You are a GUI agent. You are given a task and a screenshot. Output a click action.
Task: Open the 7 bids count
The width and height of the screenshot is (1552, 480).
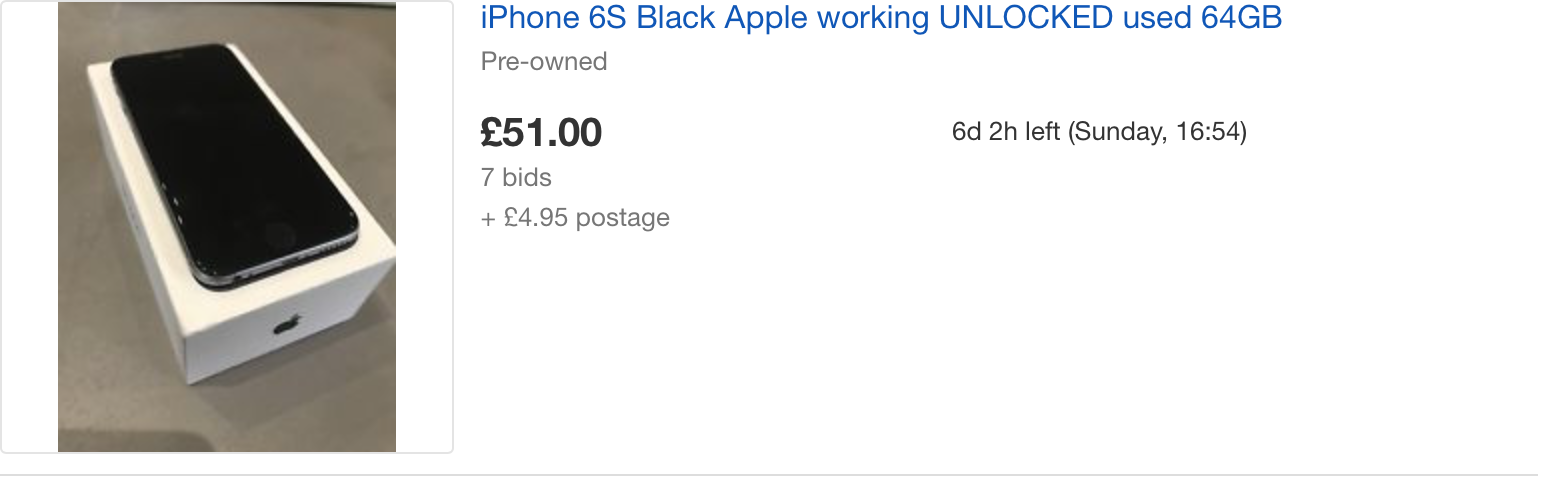[516, 177]
